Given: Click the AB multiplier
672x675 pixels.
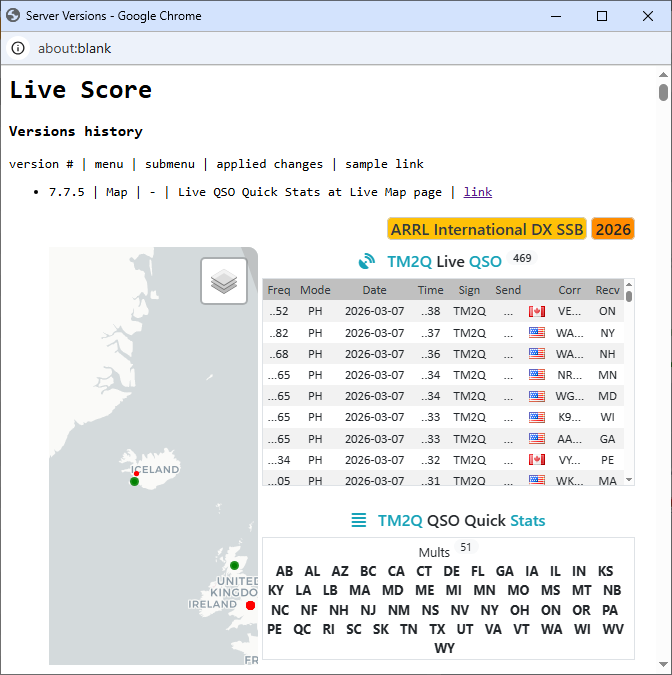Looking at the screenshot, I should (284, 571).
